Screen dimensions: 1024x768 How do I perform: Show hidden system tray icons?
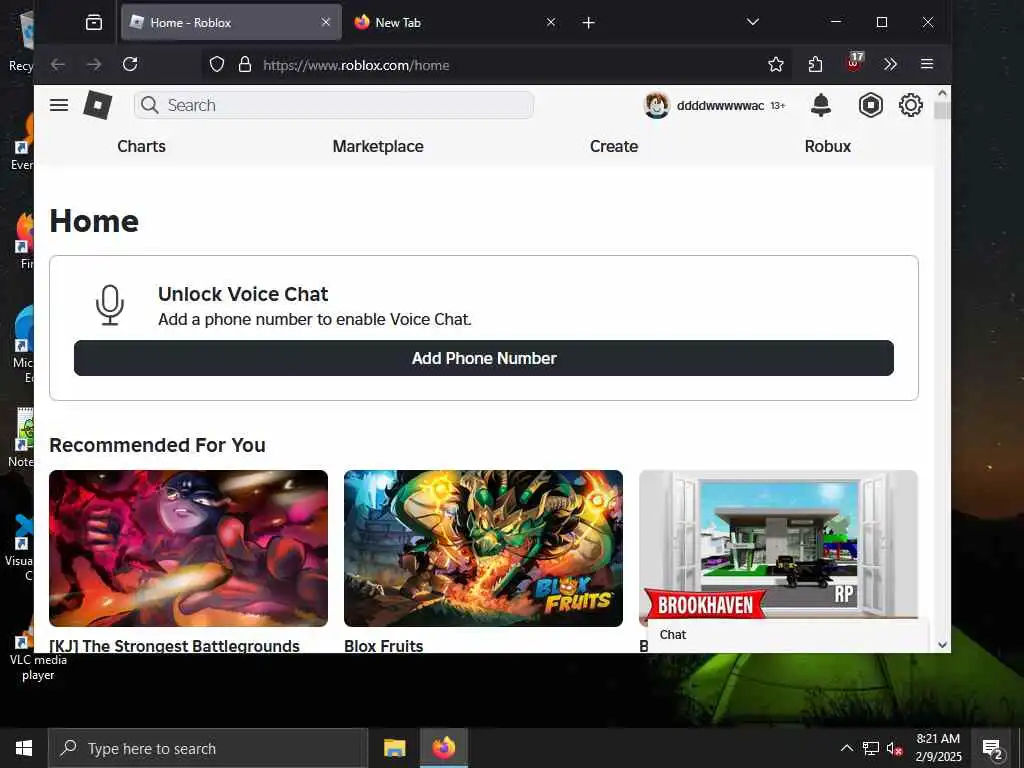click(846, 748)
